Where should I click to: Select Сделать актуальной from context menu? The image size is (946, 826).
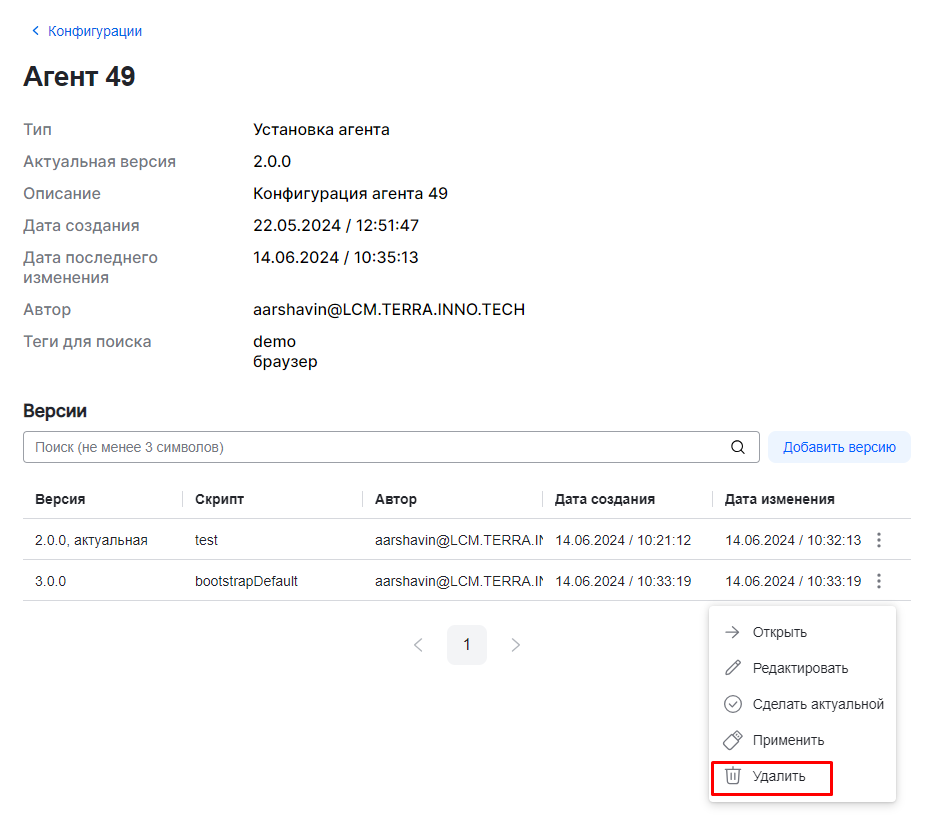point(818,704)
